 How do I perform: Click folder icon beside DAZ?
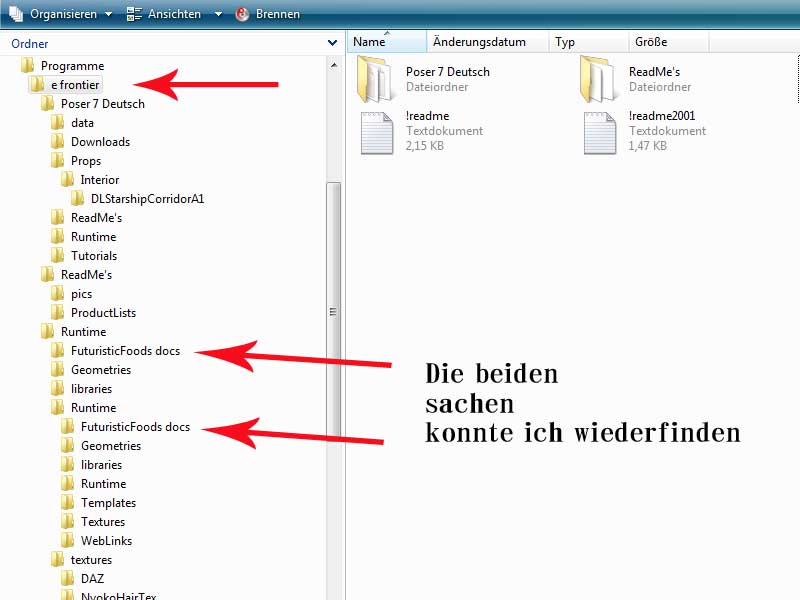tap(67, 579)
